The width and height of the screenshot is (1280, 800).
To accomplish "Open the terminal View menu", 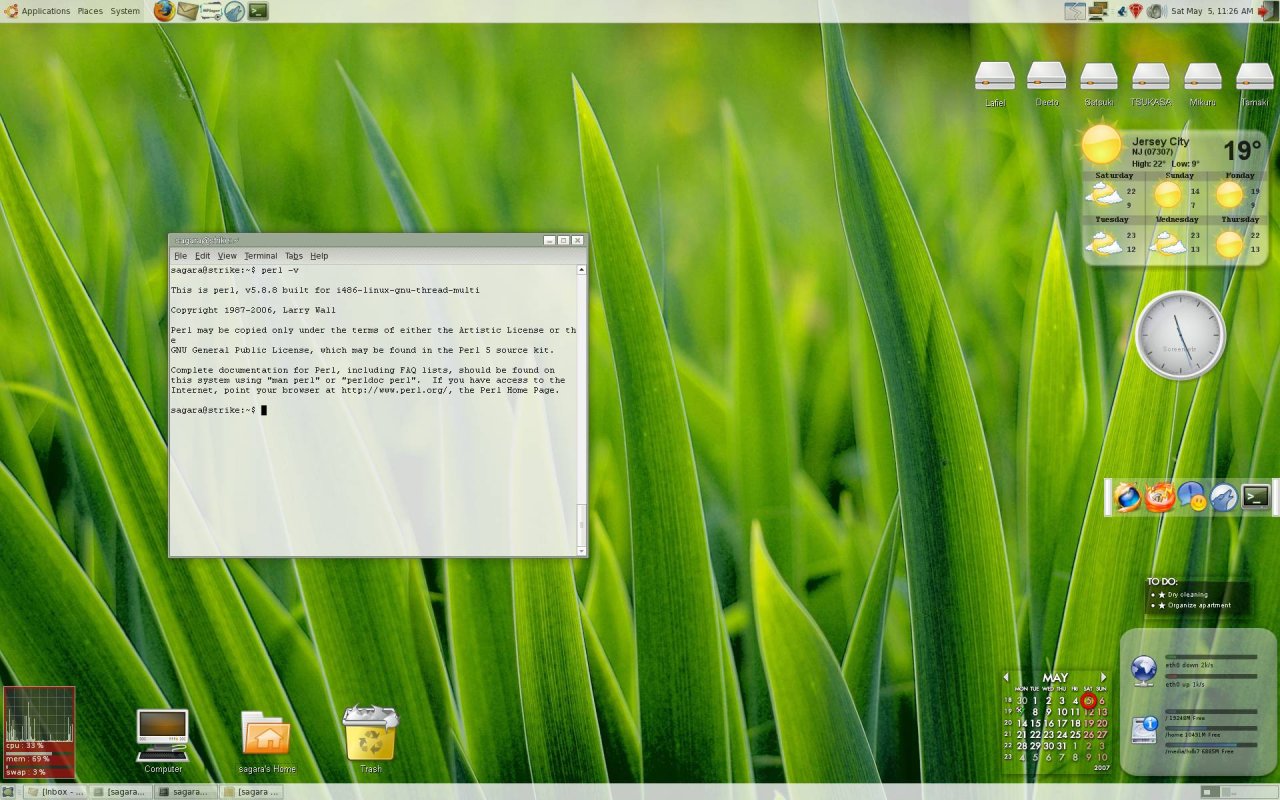I will pos(227,256).
